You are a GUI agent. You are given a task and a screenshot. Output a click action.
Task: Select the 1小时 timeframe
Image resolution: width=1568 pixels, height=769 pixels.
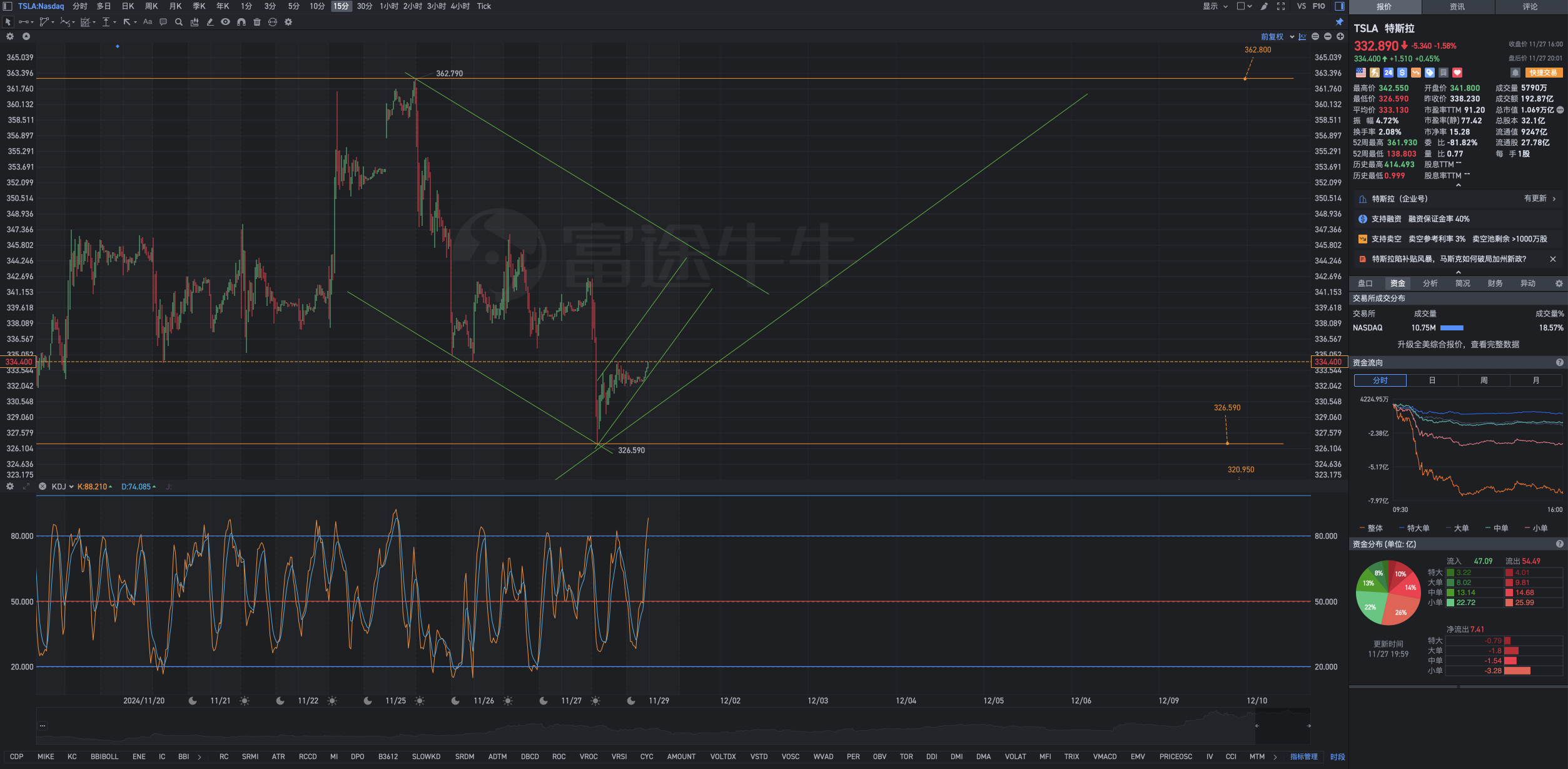pyautogui.click(x=389, y=6)
